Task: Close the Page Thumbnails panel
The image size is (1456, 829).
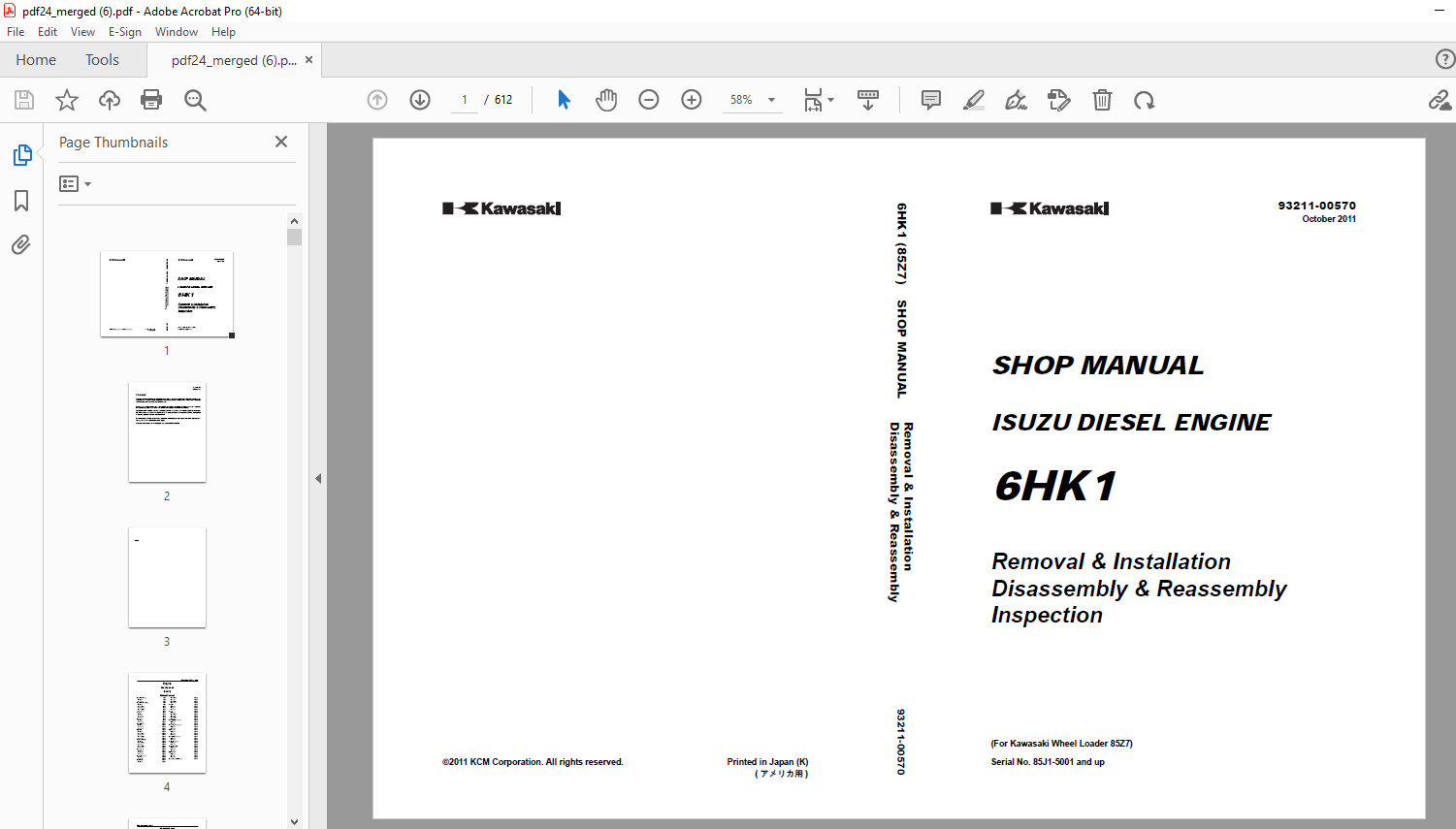Action: [281, 142]
